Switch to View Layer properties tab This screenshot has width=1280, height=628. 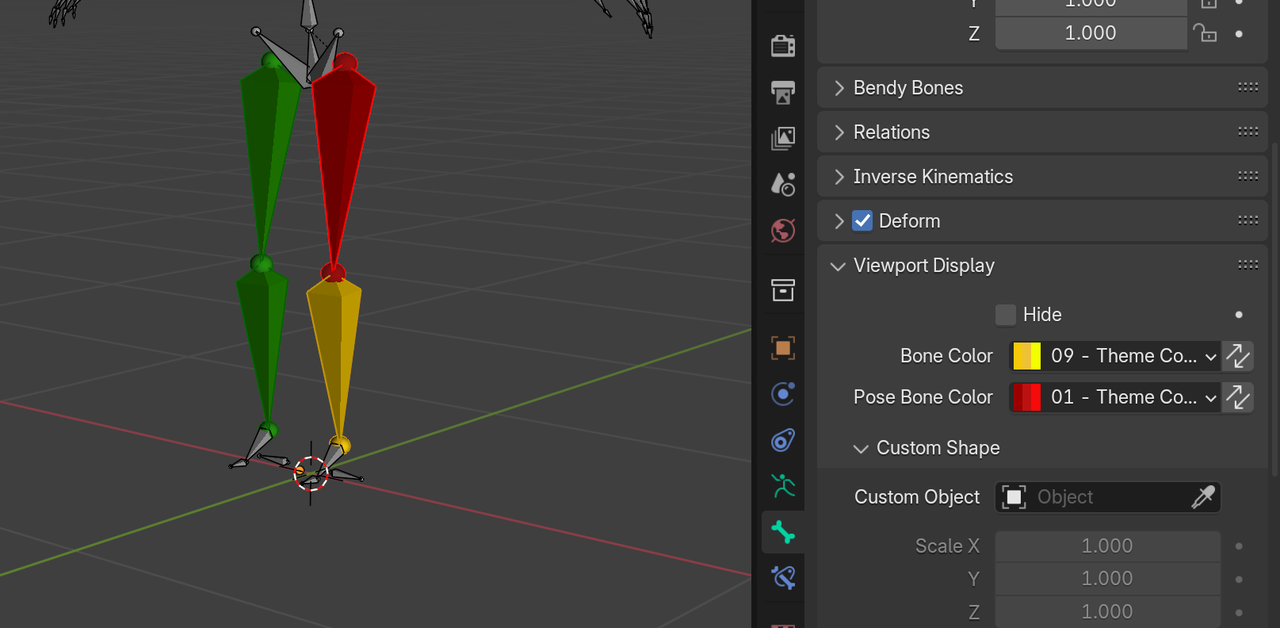point(783,138)
